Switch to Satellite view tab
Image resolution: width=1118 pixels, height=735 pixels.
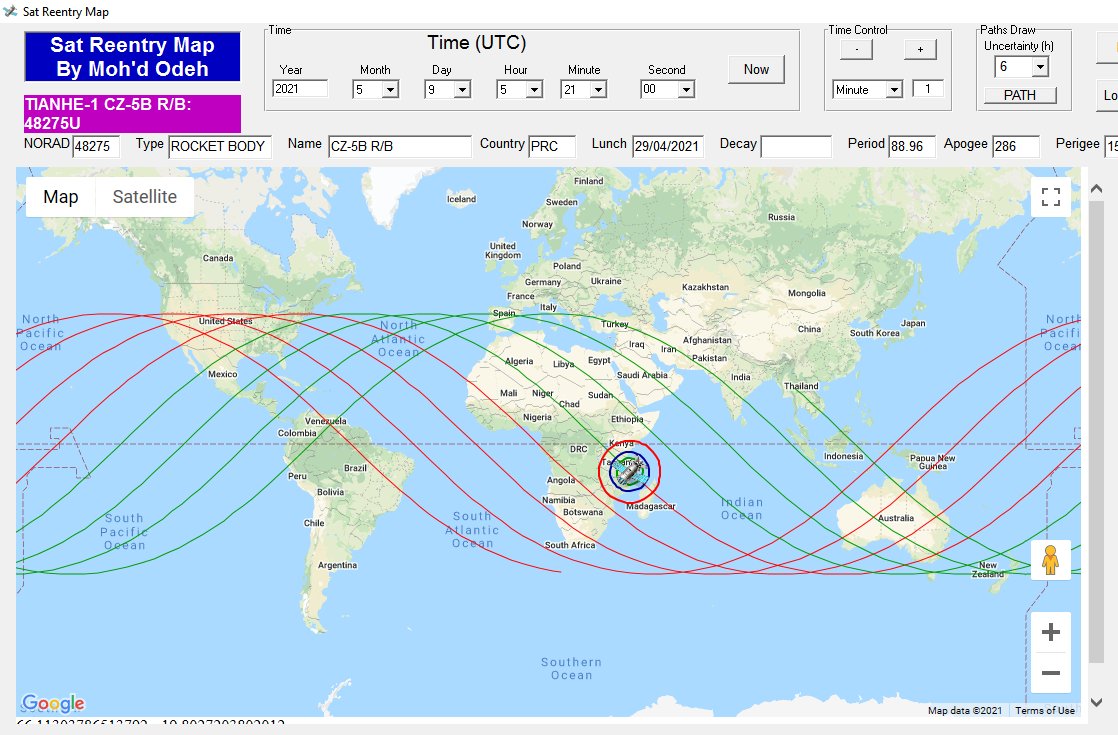pos(145,197)
